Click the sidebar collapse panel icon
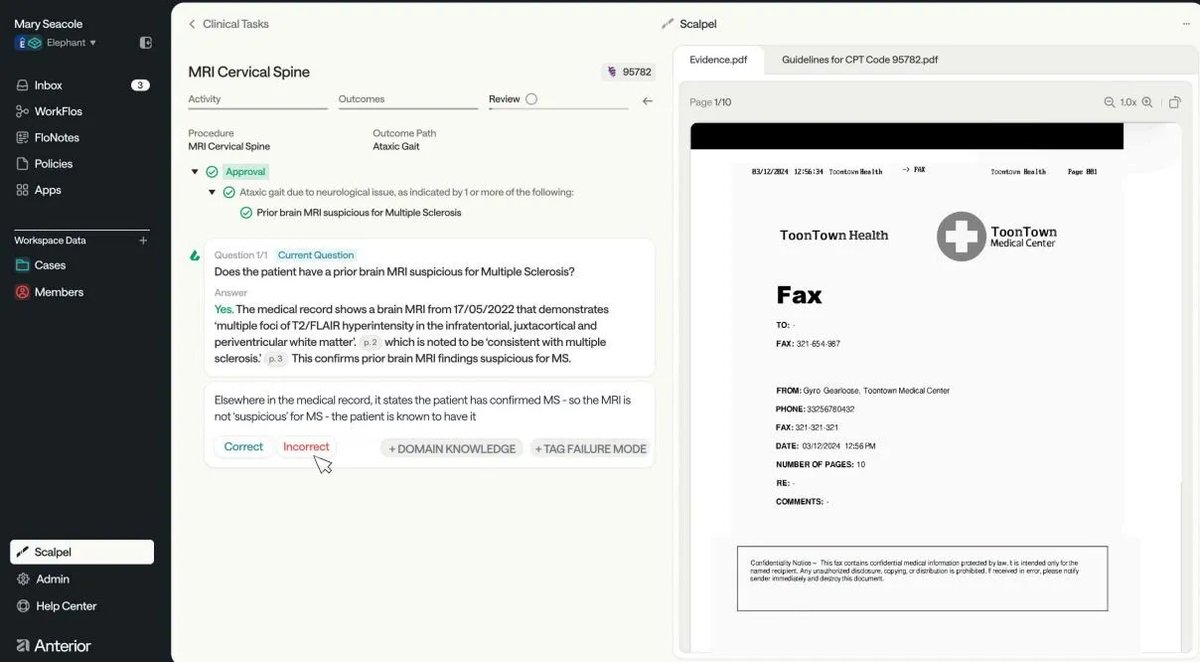 coord(146,43)
